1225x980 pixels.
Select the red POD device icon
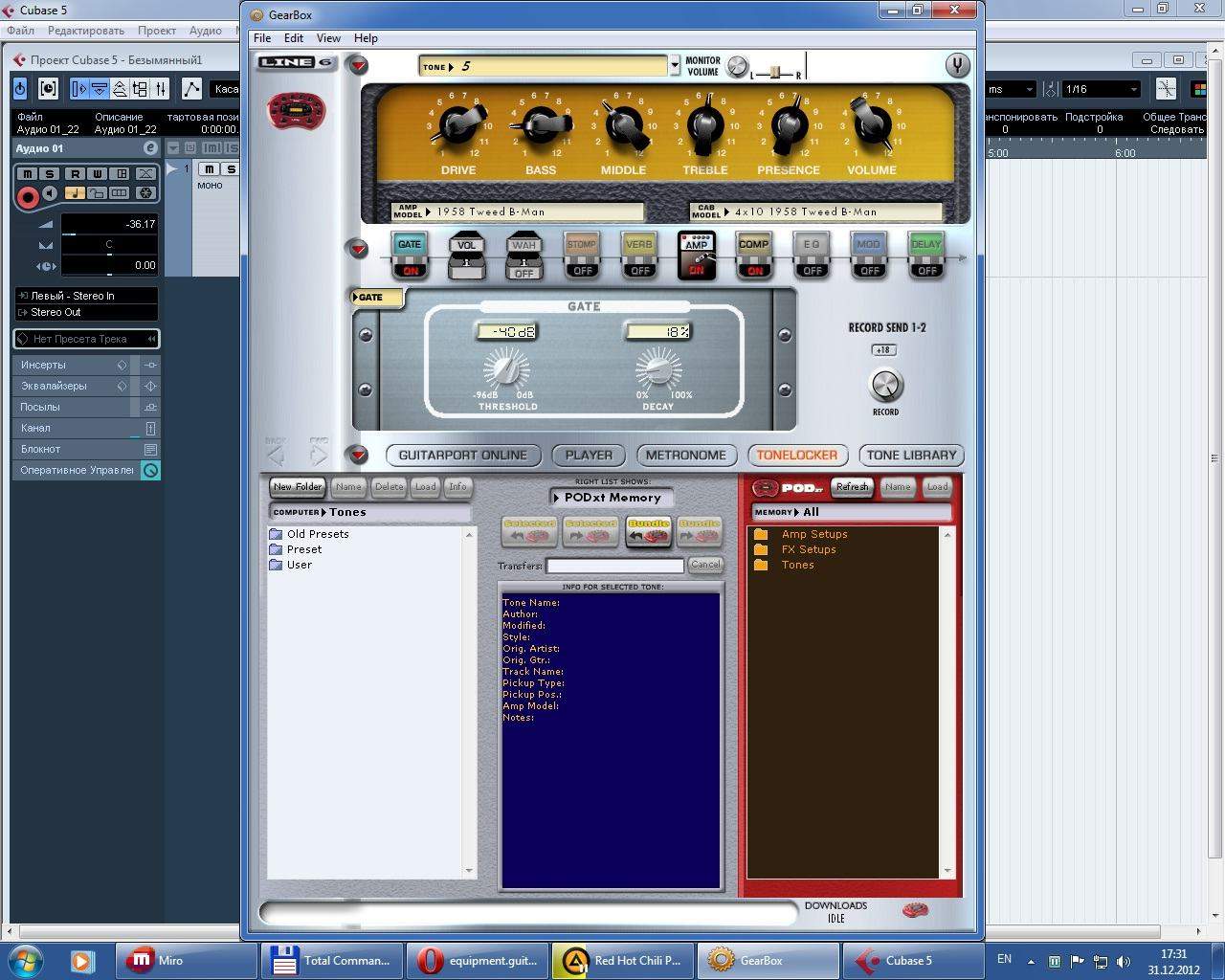[296, 112]
